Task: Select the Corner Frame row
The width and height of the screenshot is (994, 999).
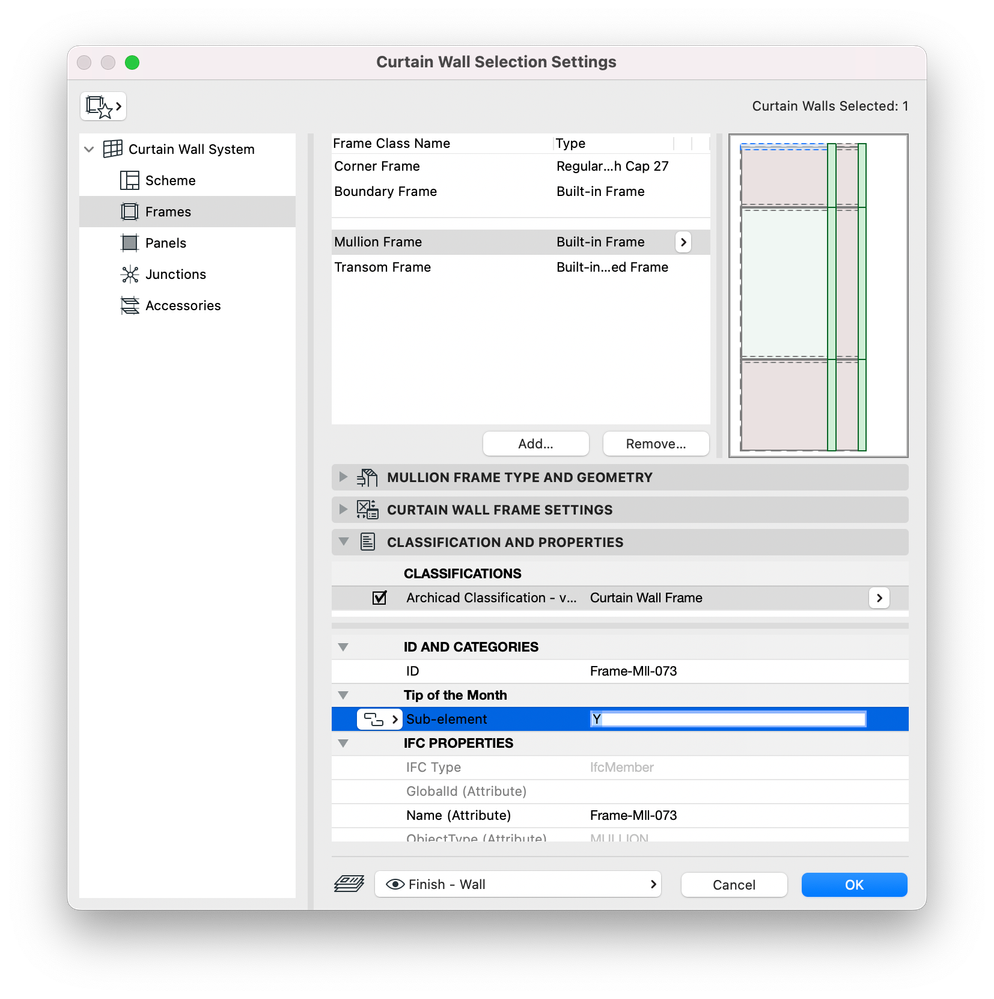Action: [521, 166]
